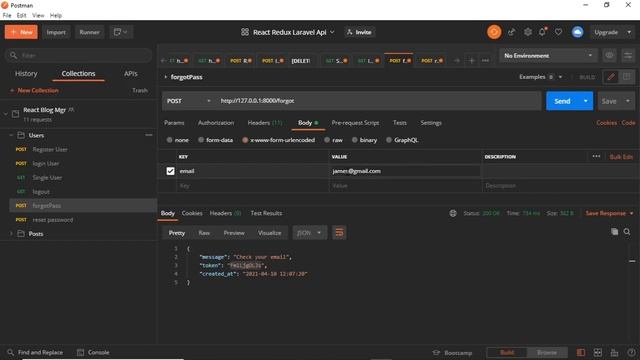Click the sidebar filter search field

(78, 55)
